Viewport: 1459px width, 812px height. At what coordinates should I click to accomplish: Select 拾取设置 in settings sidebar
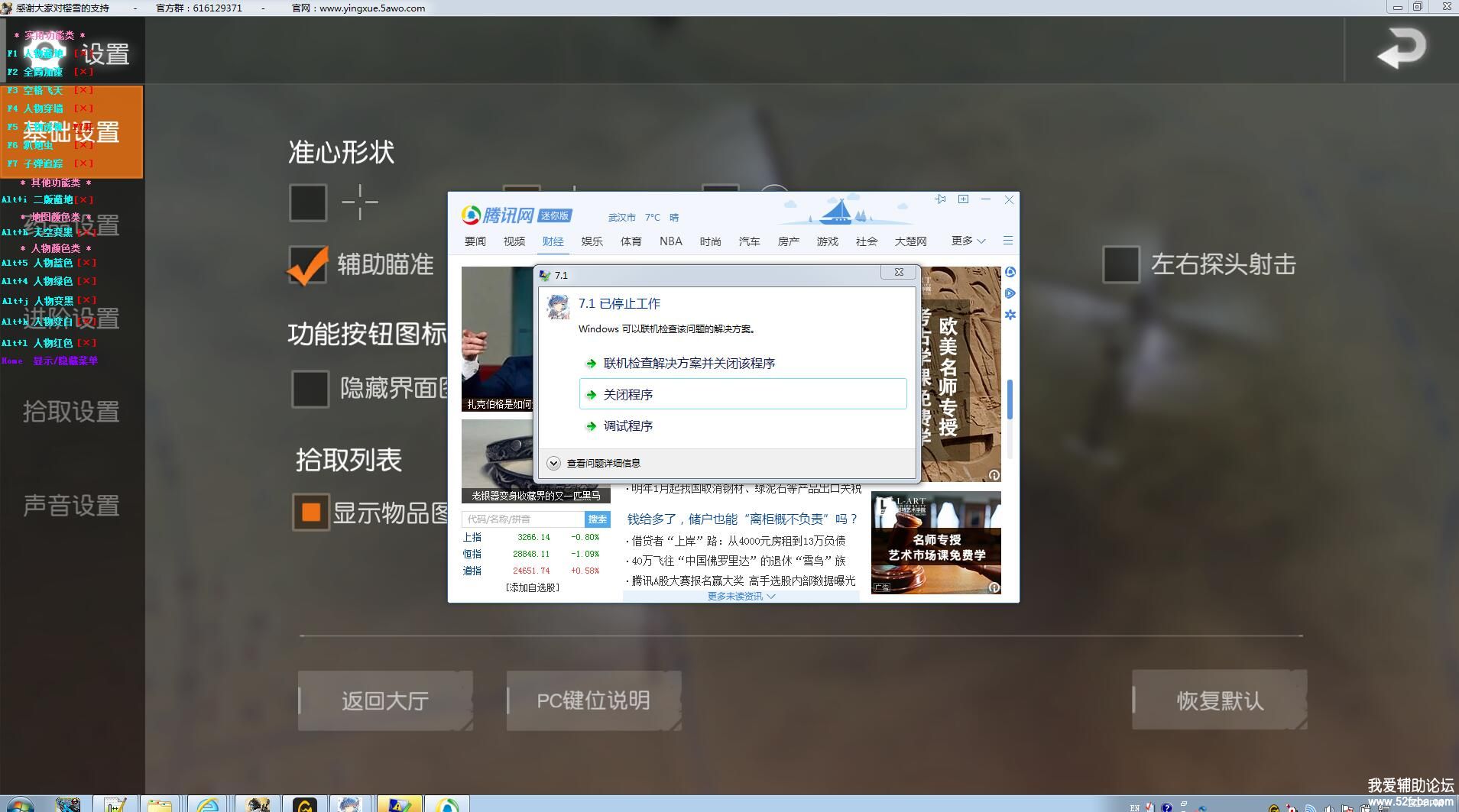71,412
